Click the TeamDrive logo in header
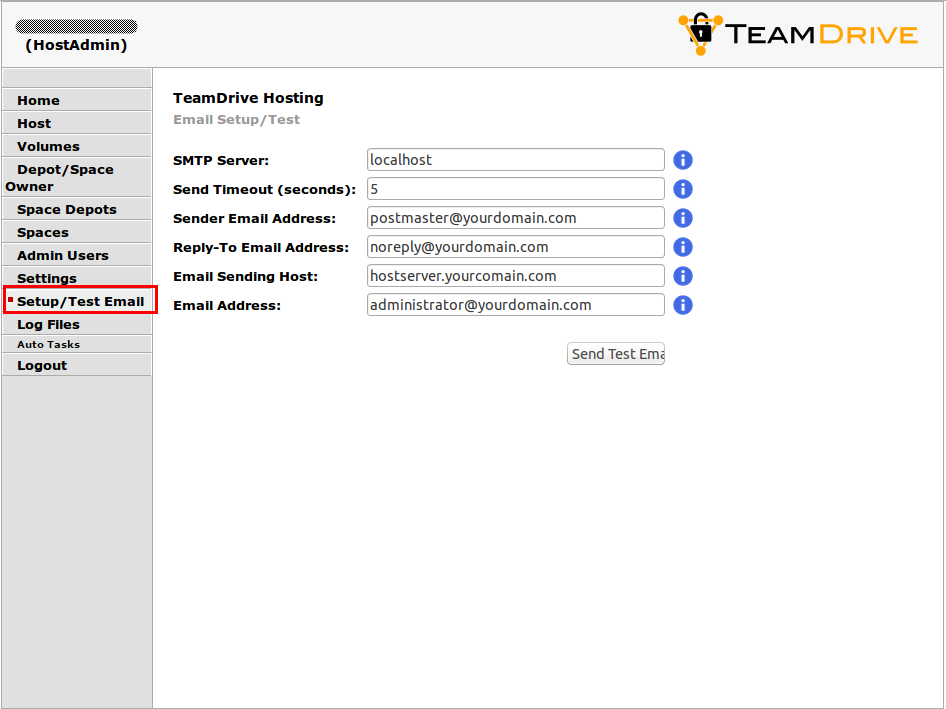 click(797, 35)
